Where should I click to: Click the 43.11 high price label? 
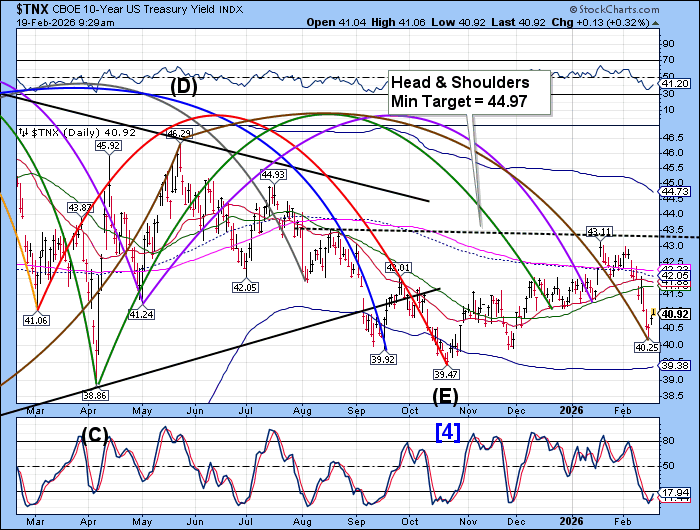pos(599,232)
